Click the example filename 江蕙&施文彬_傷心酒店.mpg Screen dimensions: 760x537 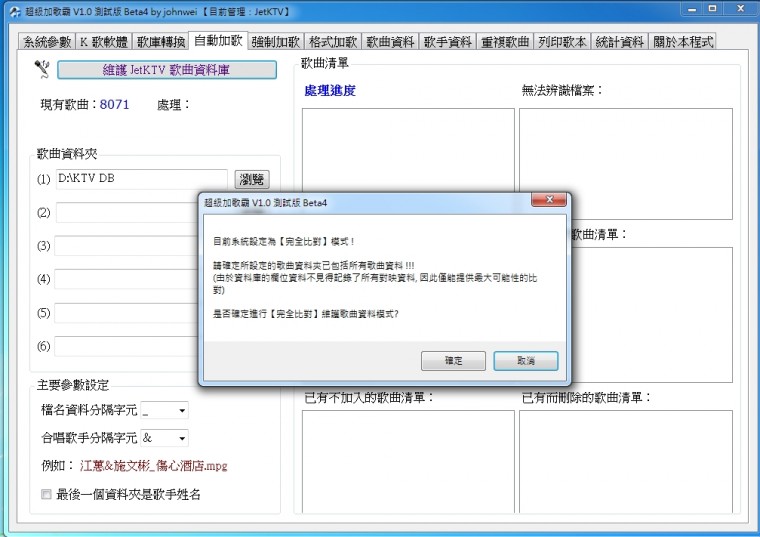coord(154,466)
